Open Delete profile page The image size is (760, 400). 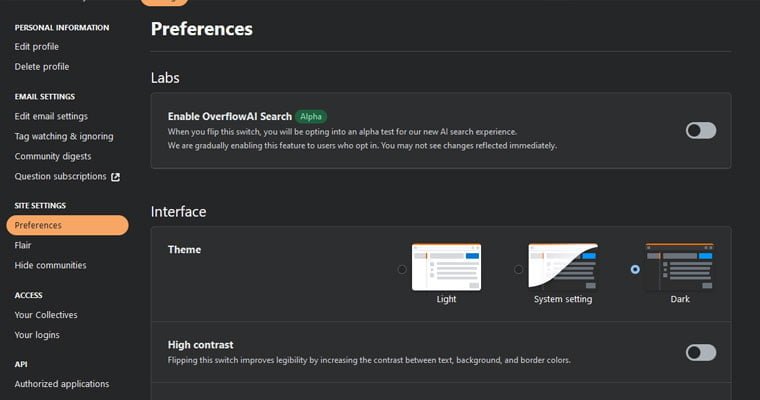[x=42, y=66]
